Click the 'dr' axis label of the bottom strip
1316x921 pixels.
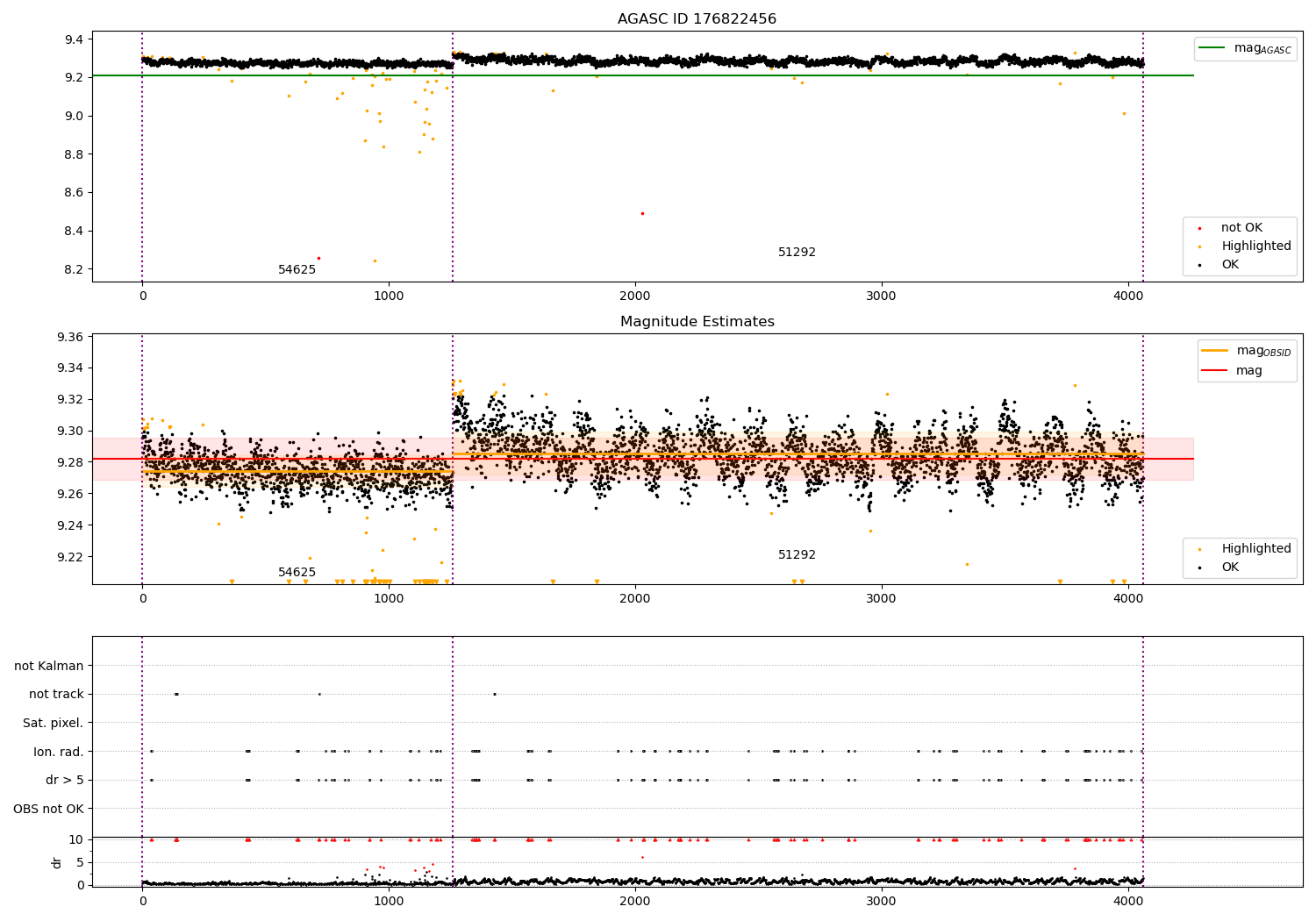point(57,862)
